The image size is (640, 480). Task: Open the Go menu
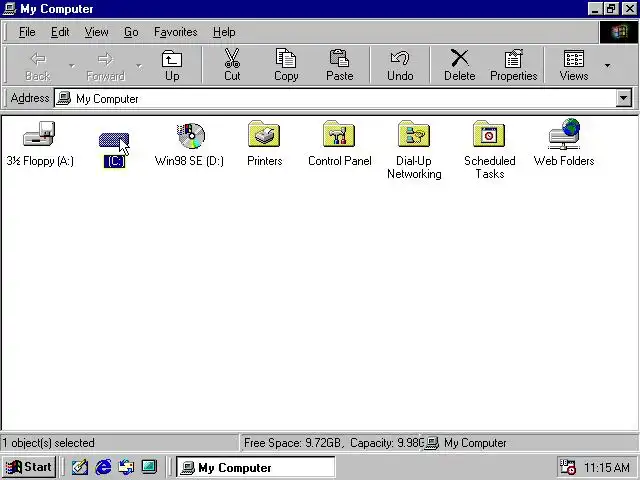(131, 32)
